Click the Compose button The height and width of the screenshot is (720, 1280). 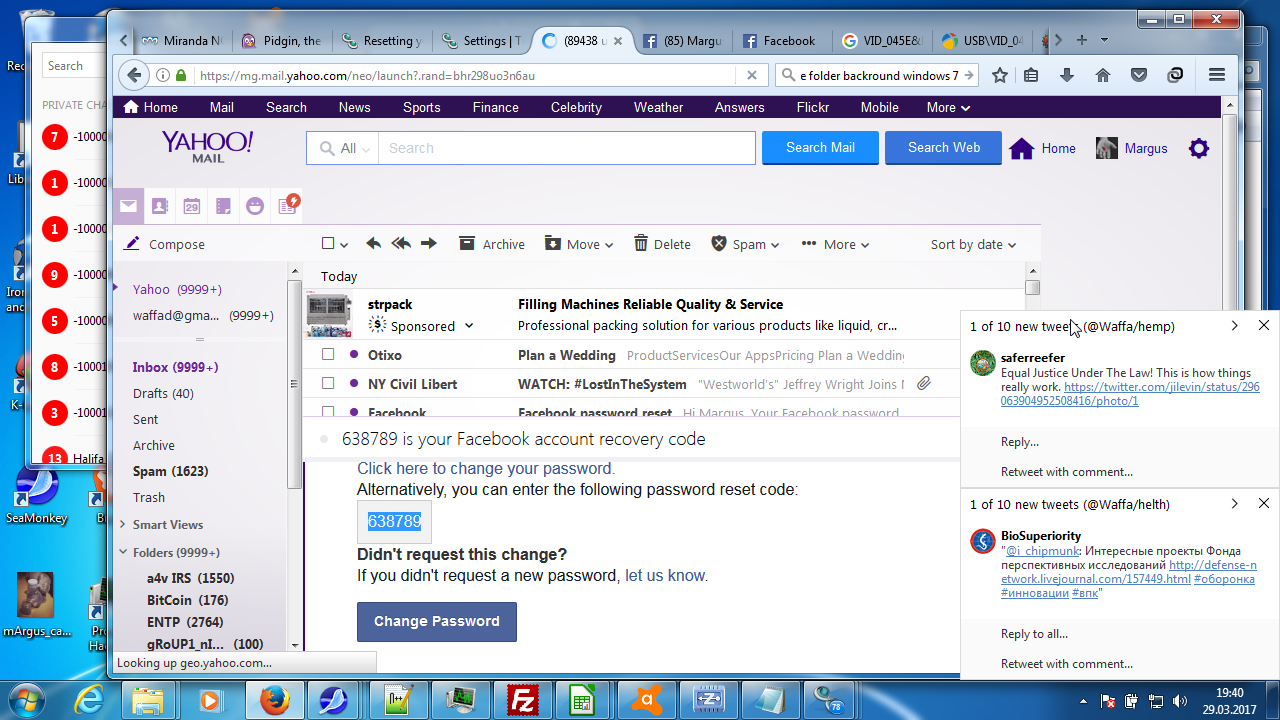(x=164, y=244)
